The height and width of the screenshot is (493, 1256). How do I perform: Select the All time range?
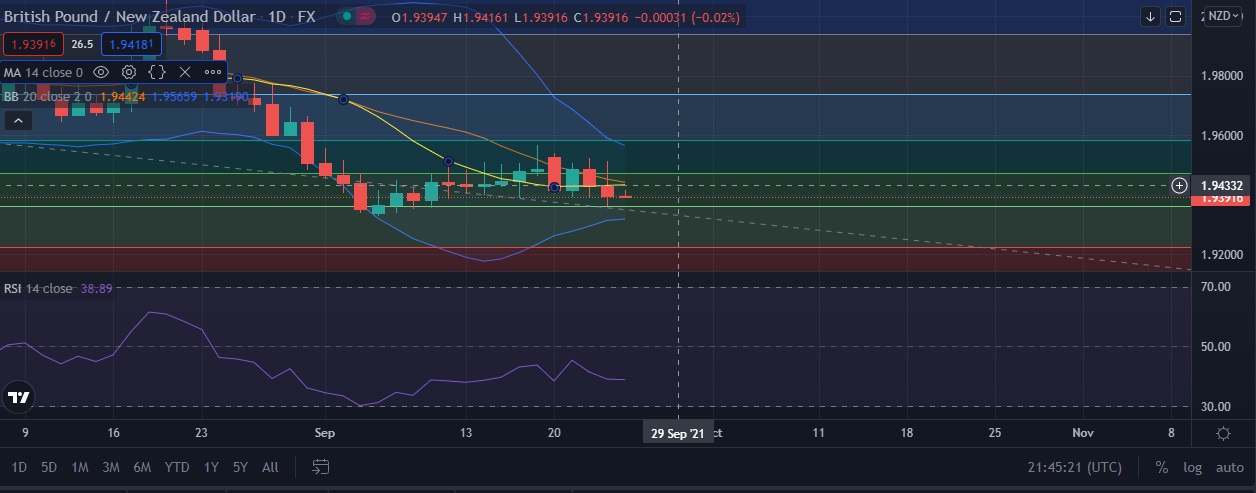click(x=270, y=467)
